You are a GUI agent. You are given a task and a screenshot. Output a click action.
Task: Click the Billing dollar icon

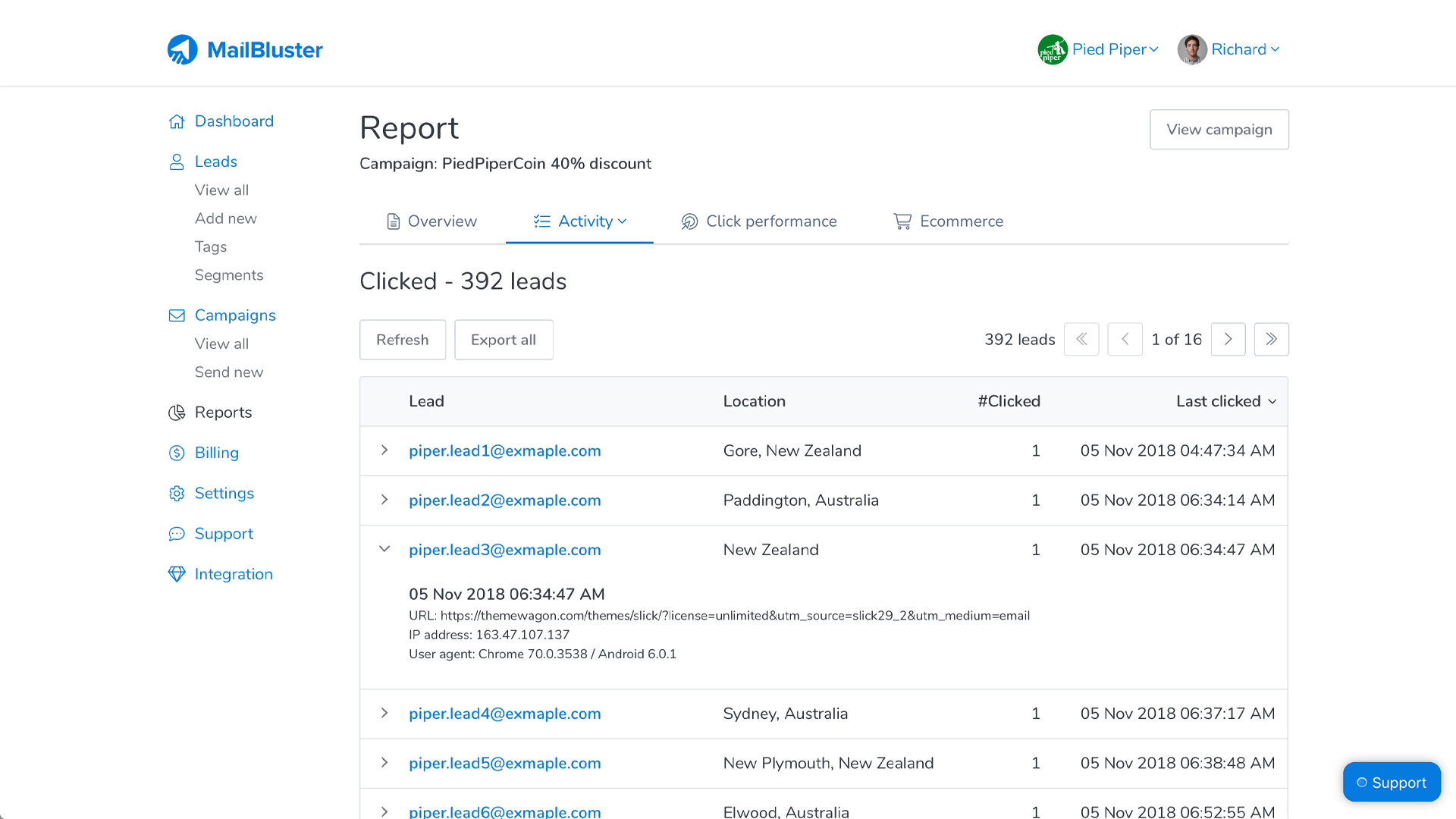click(177, 453)
